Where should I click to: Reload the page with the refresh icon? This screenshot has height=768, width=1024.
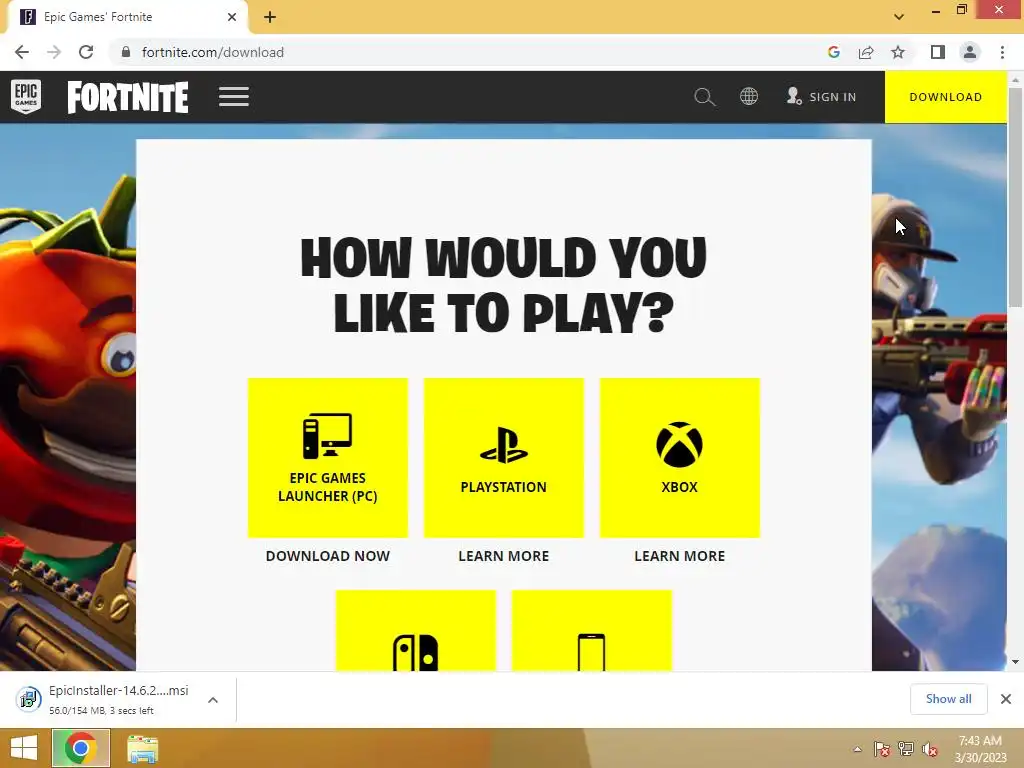(x=86, y=52)
